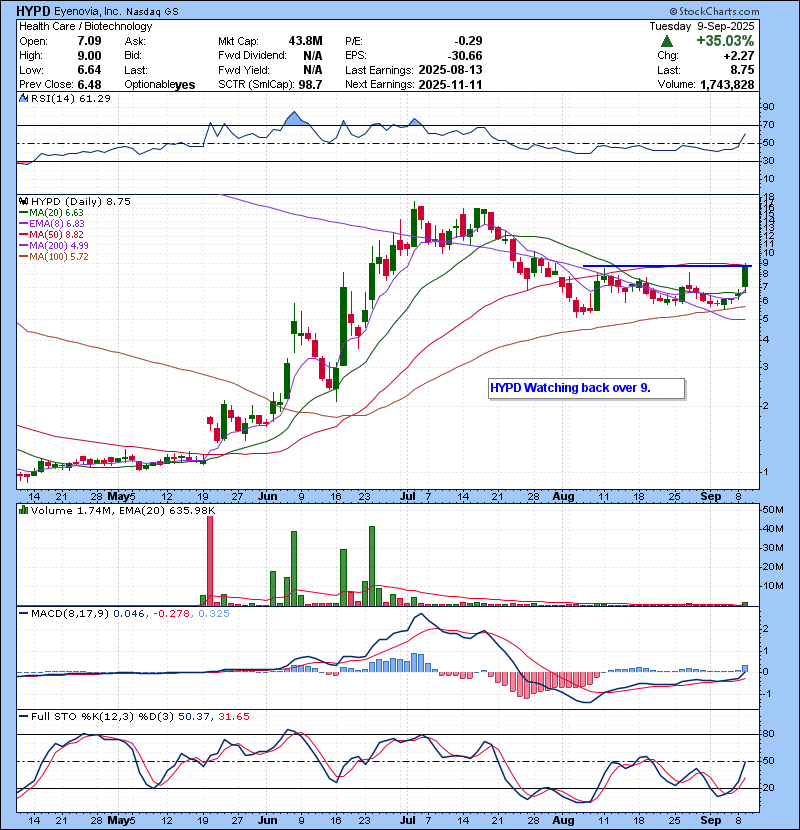Click the latest green candle on Sep 9
The height and width of the screenshot is (830, 800).
[745, 276]
